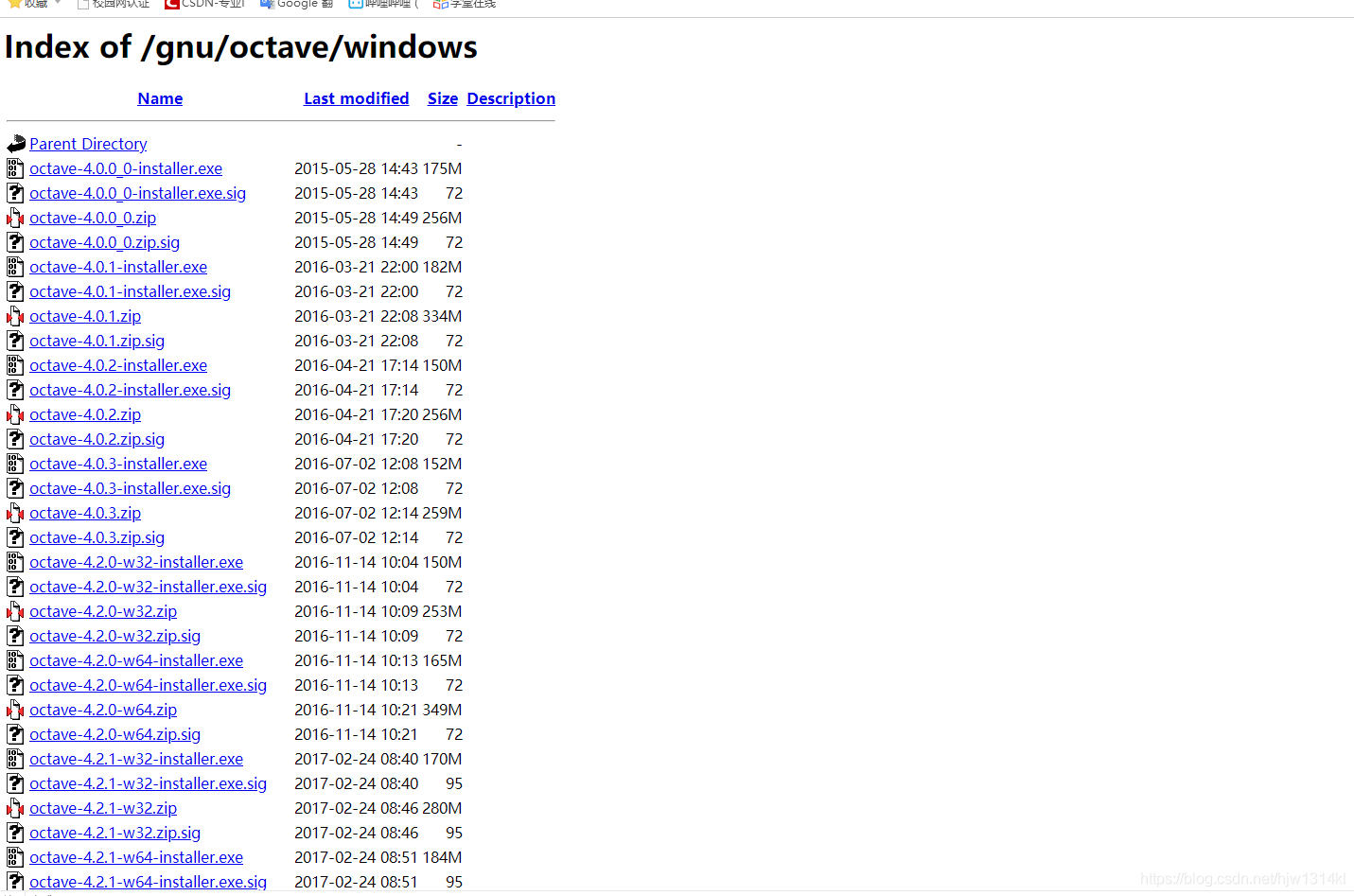Click the archive icon beside octave-4.0.1.zip
The image size is (1354, 896).
pyautogui.click(x=15, y=316)
